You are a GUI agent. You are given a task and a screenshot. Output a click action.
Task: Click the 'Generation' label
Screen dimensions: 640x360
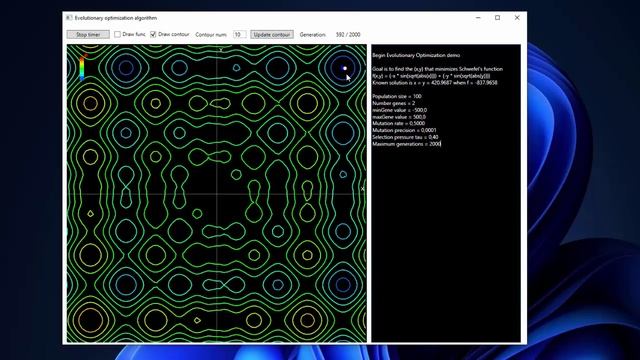click(x=312, y=35)
